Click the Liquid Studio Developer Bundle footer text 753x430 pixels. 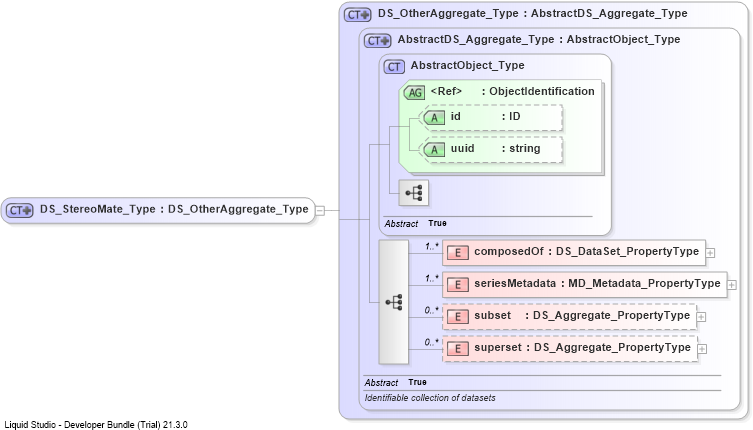pos(96,425)
